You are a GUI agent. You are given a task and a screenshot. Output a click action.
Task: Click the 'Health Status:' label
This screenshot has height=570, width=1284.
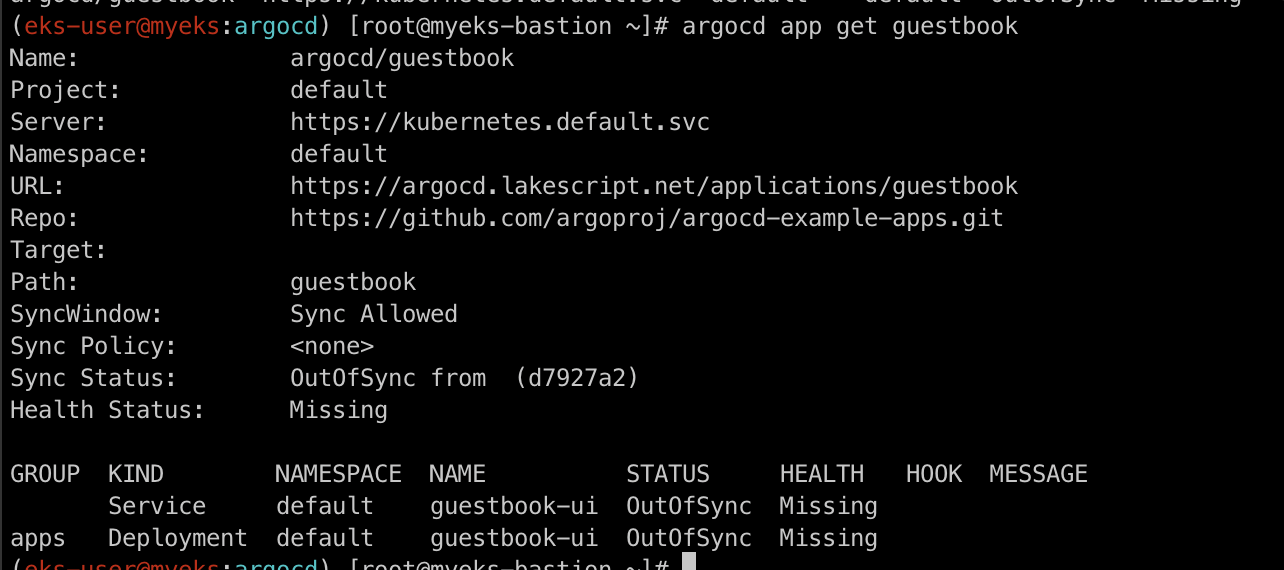click(107, 411)
